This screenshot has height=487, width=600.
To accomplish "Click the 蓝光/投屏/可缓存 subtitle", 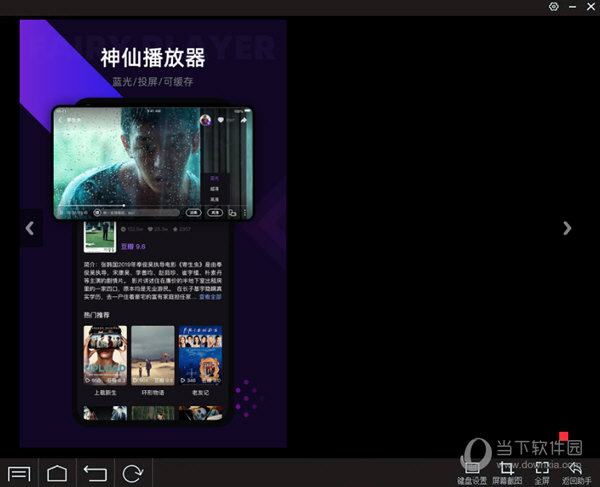I will coord(153,81).
